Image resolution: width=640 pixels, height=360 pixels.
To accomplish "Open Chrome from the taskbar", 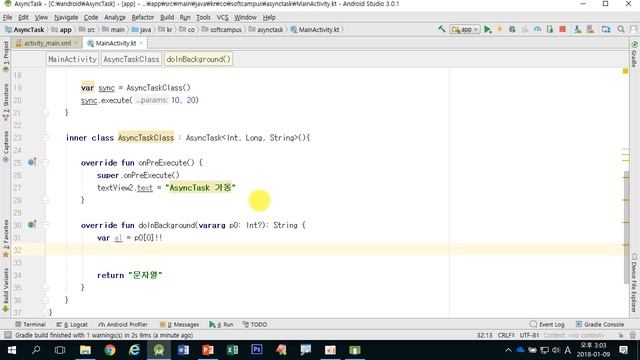I will click(x=110, y=350).
